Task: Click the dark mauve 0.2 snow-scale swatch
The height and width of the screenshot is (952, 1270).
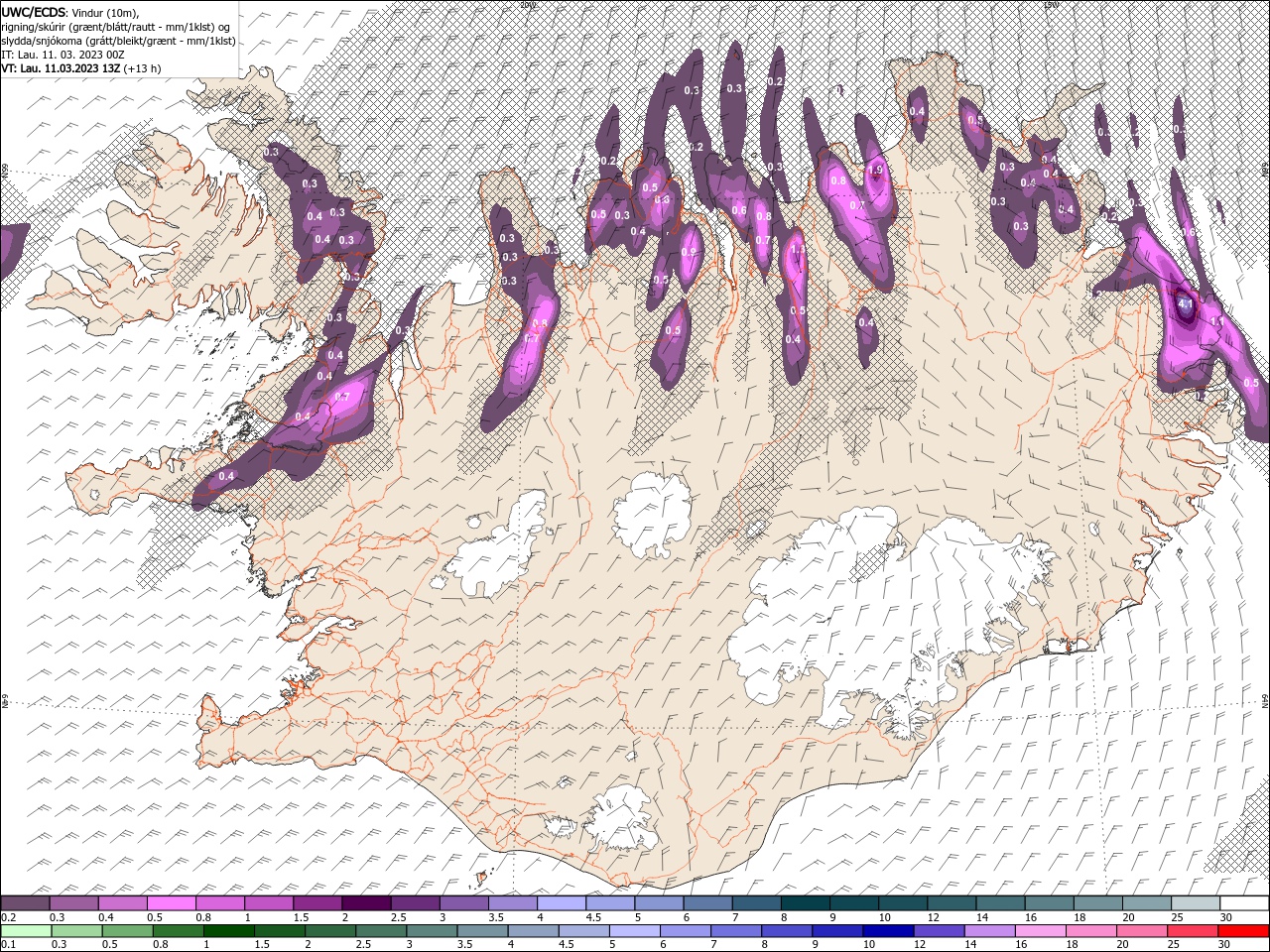Action: click(26, 903)
